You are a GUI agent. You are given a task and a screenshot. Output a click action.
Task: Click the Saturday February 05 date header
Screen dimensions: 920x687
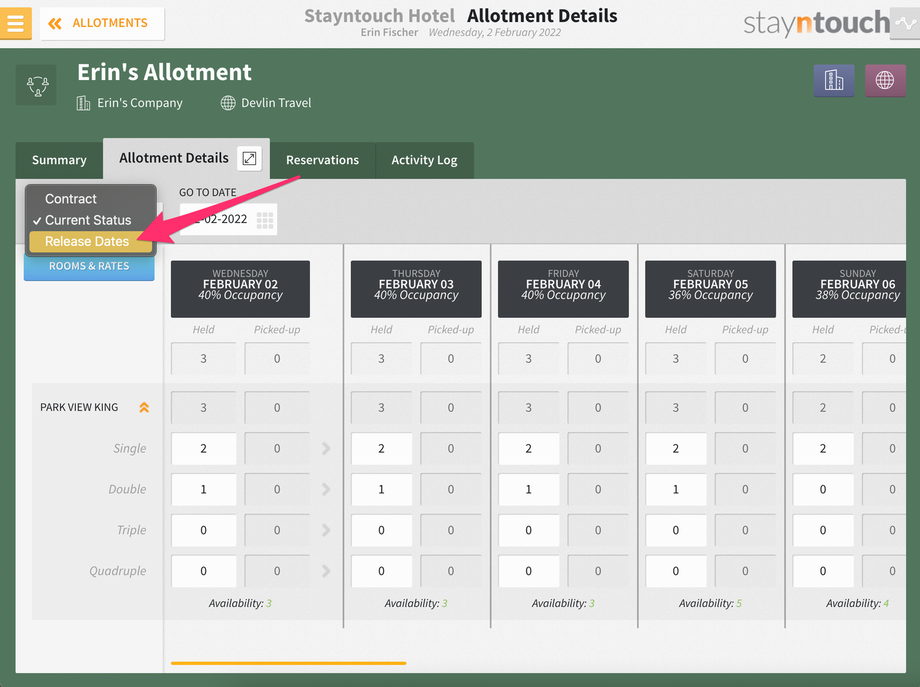point(711,289)
